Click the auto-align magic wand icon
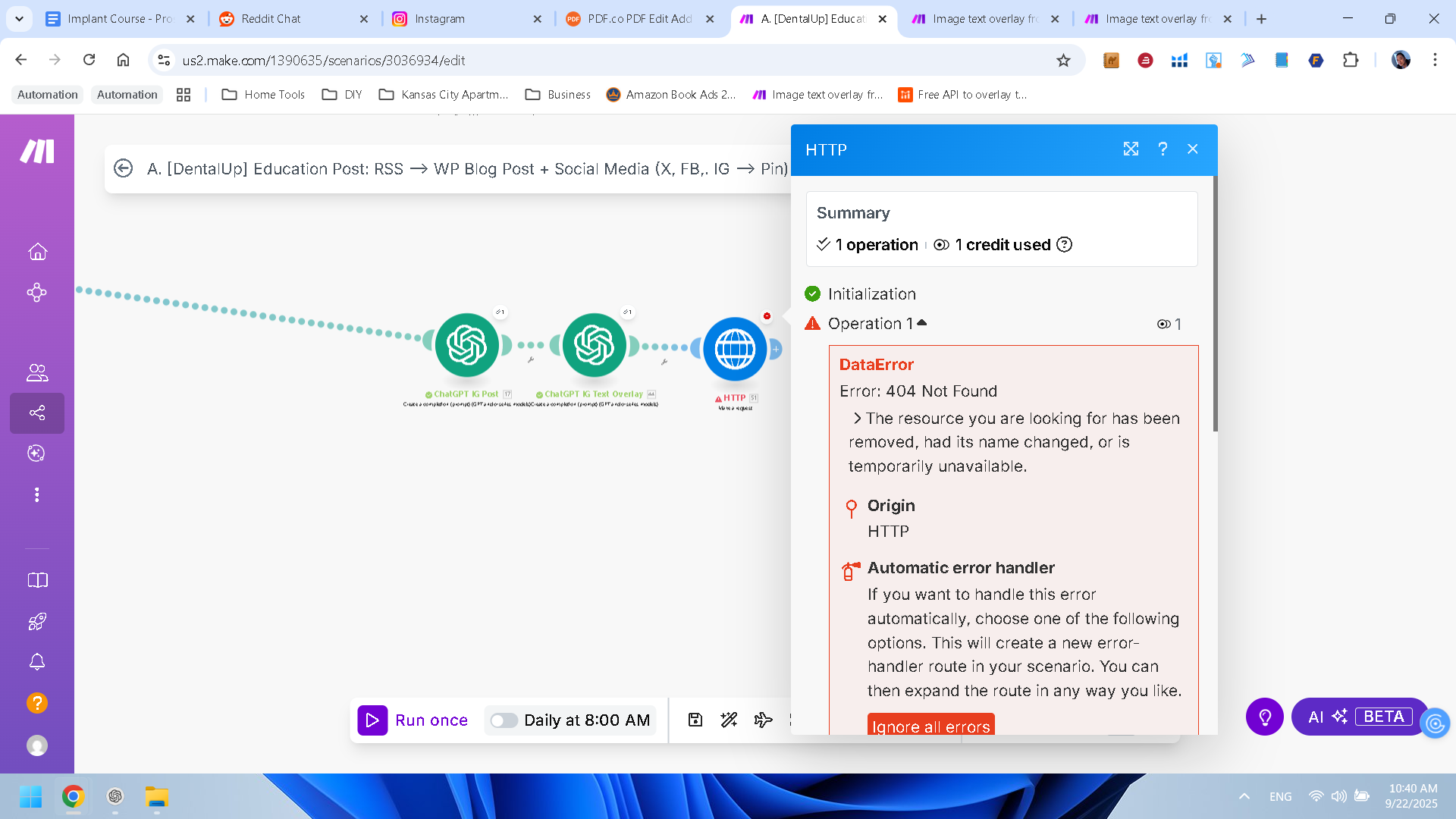 (x=729, y=720)
